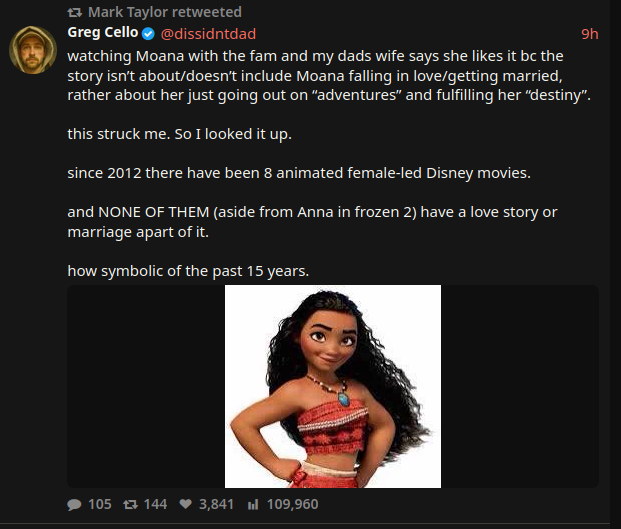Viewport: 621px width, 529px height.
Task: Click retweet icon before Mark Taylor retweeted
Action: tap(74, 13)
